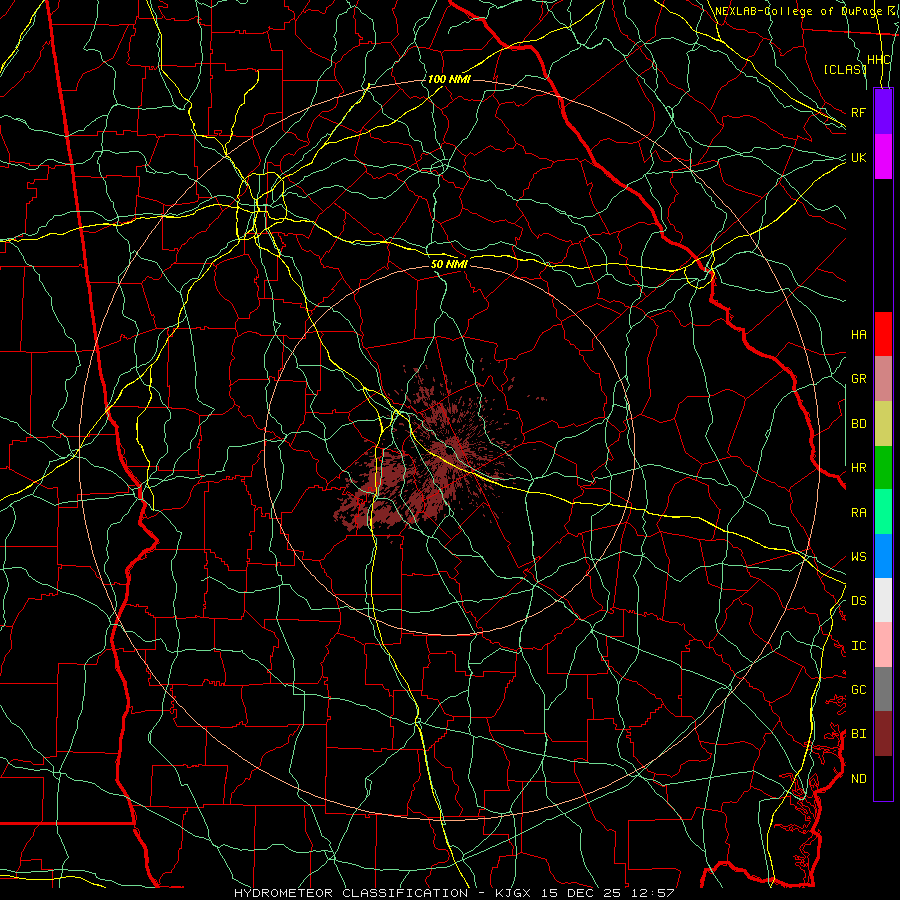Click the BI legend label
The image size is (900, 900).
pos(858,734)
